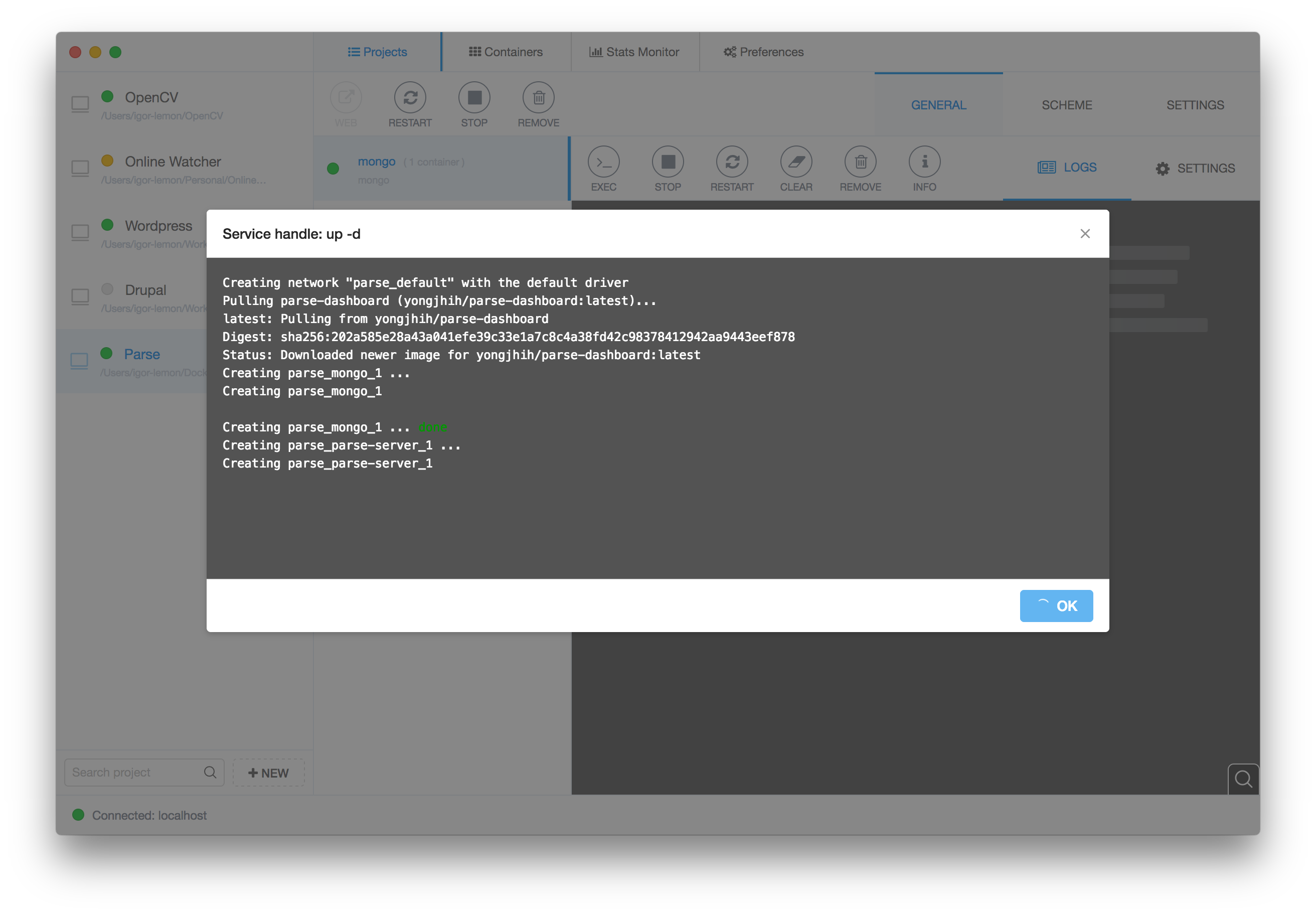
Task: Click the 'Status: Downloaded newer image' log line
Action: pos(461,355)
